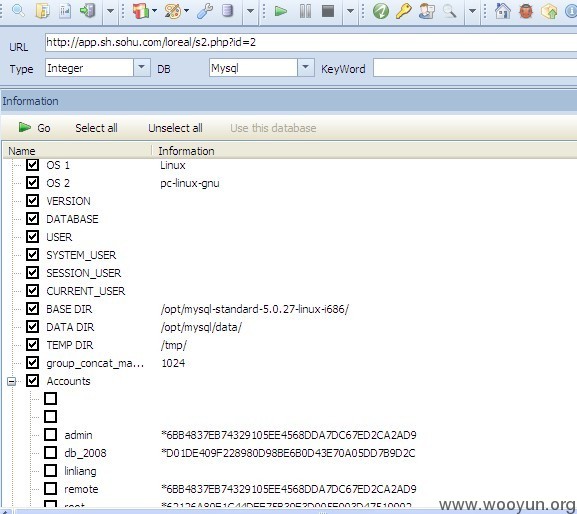Uncheck the VERSION checkbox
Viewport: 577px width, 514px height.
(x=32, y=201)
